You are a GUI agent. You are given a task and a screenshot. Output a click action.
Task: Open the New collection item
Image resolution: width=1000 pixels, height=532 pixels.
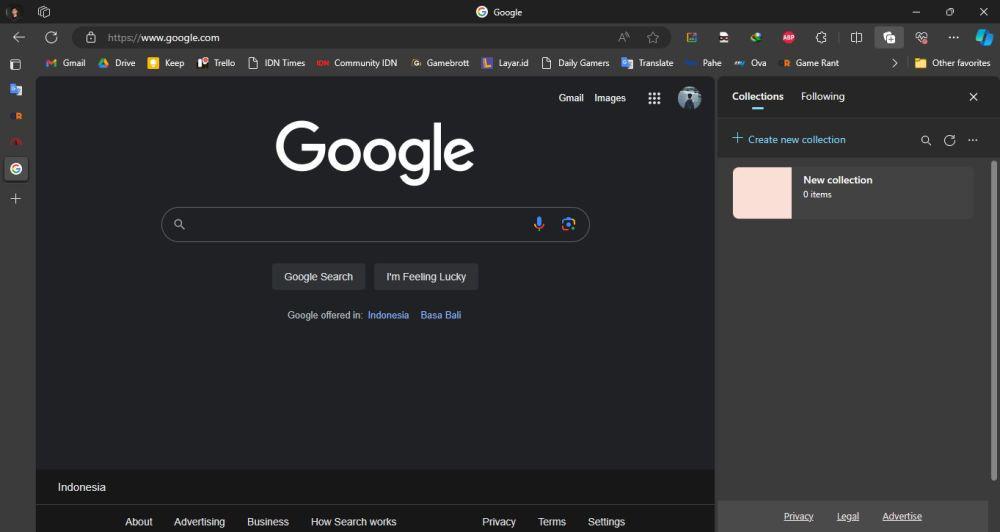pyautogui.click(x=853, y=193)
